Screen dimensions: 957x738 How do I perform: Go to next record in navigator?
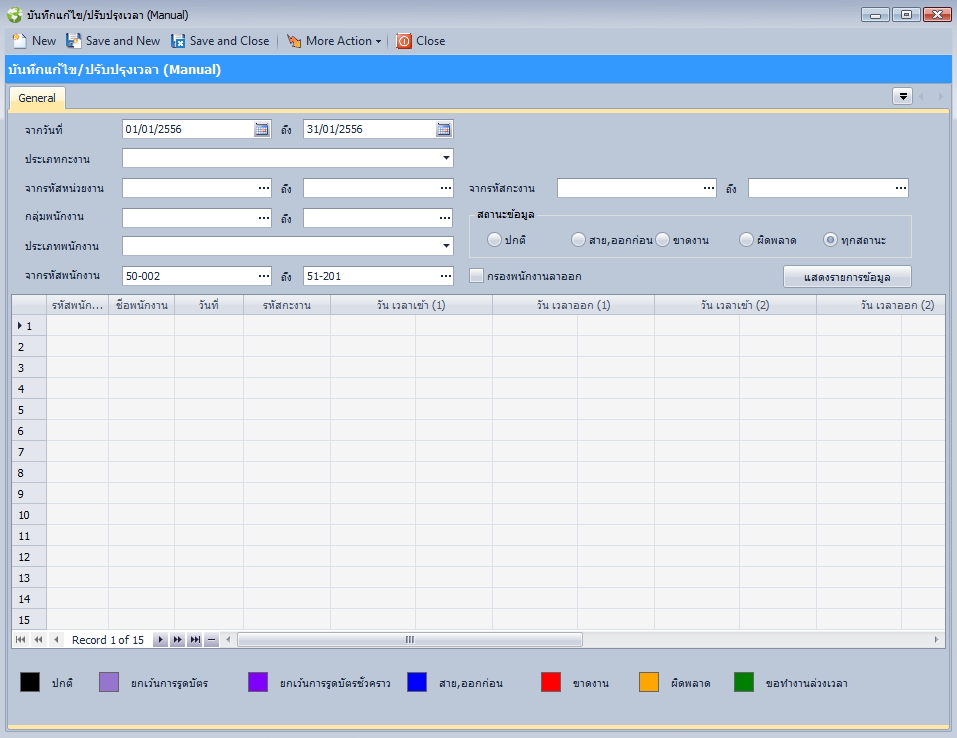pyautogui.click(x=160, y=640)
